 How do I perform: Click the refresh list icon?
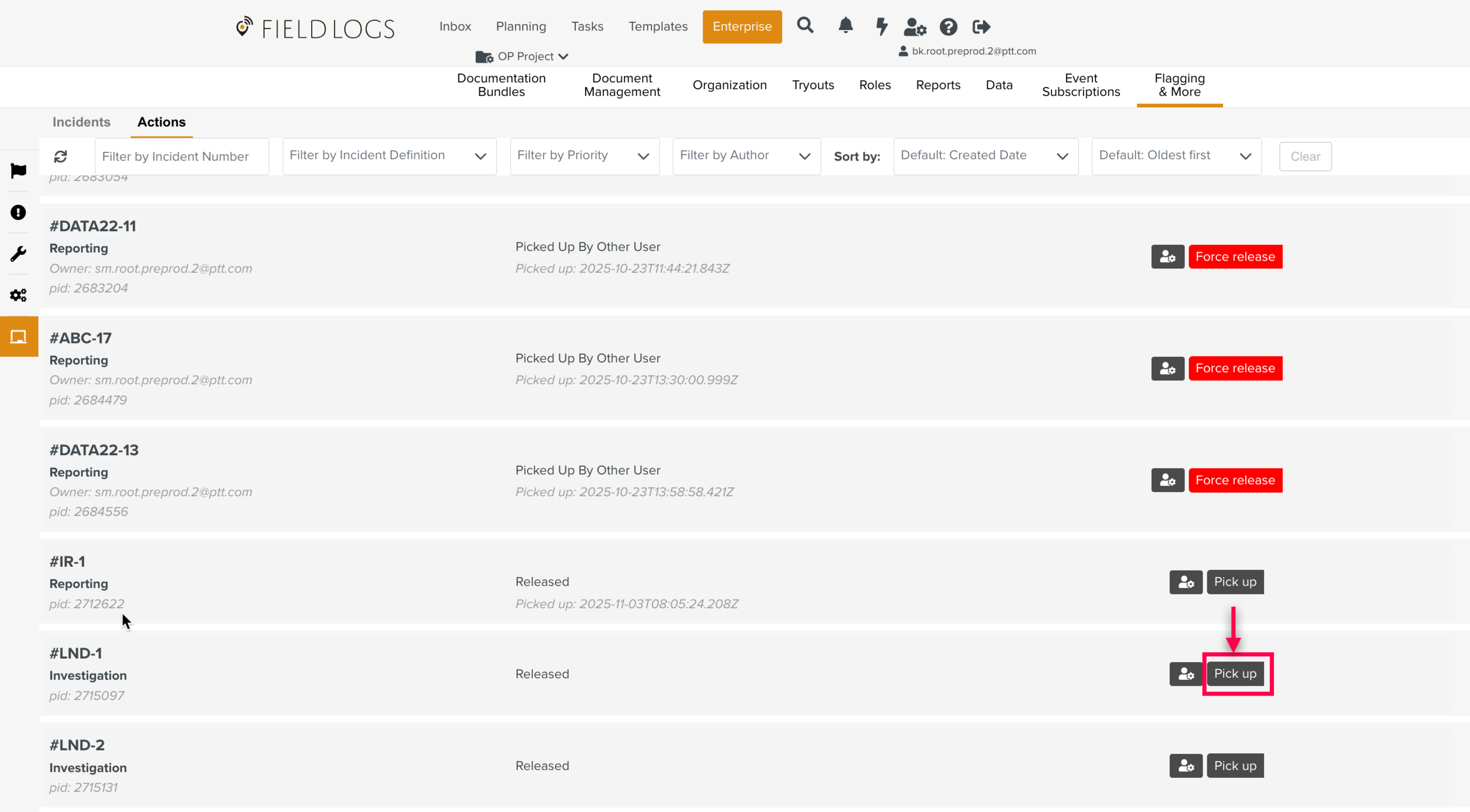(61, 156)
